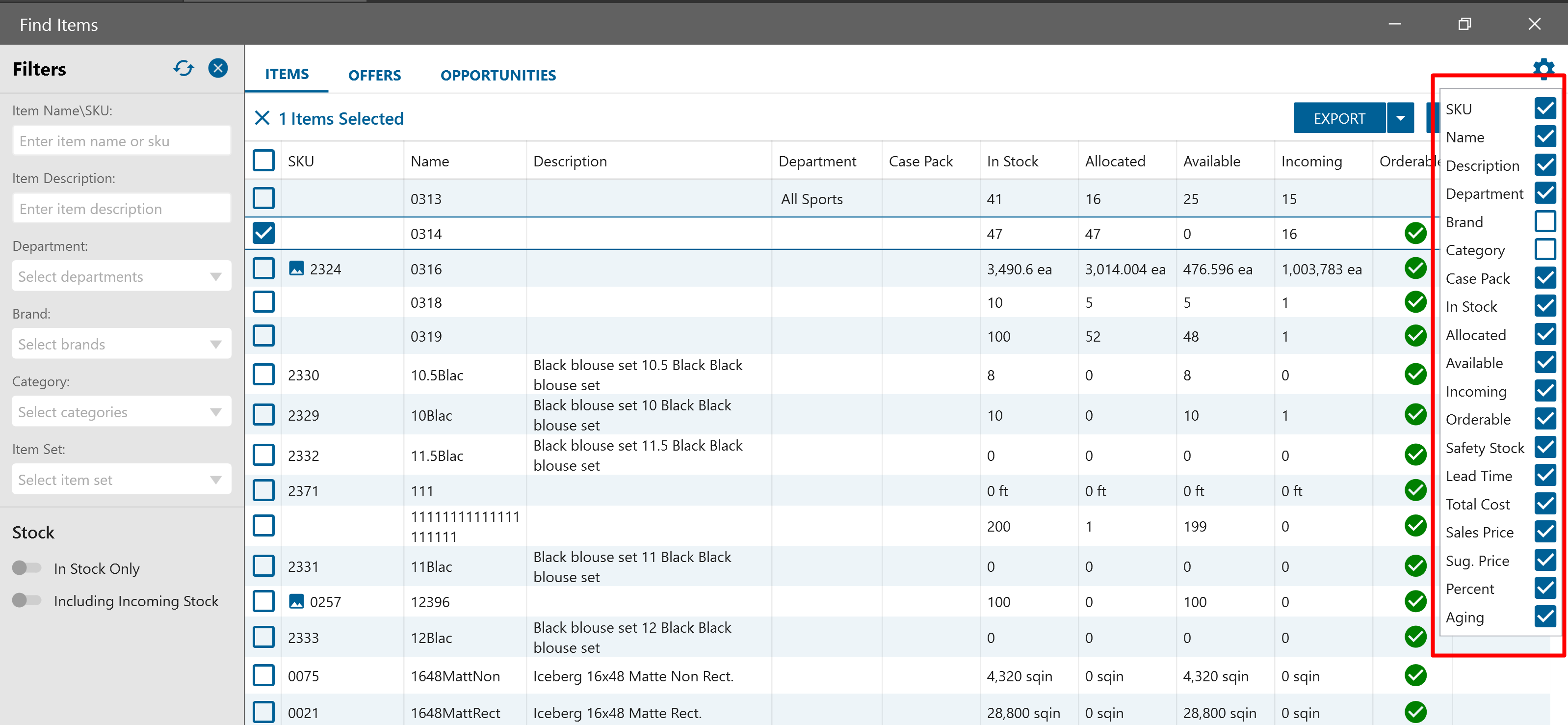Open the Export options dropdown arrow
This screenshot has width=1568, height=725.
[x=1401, y=118]
